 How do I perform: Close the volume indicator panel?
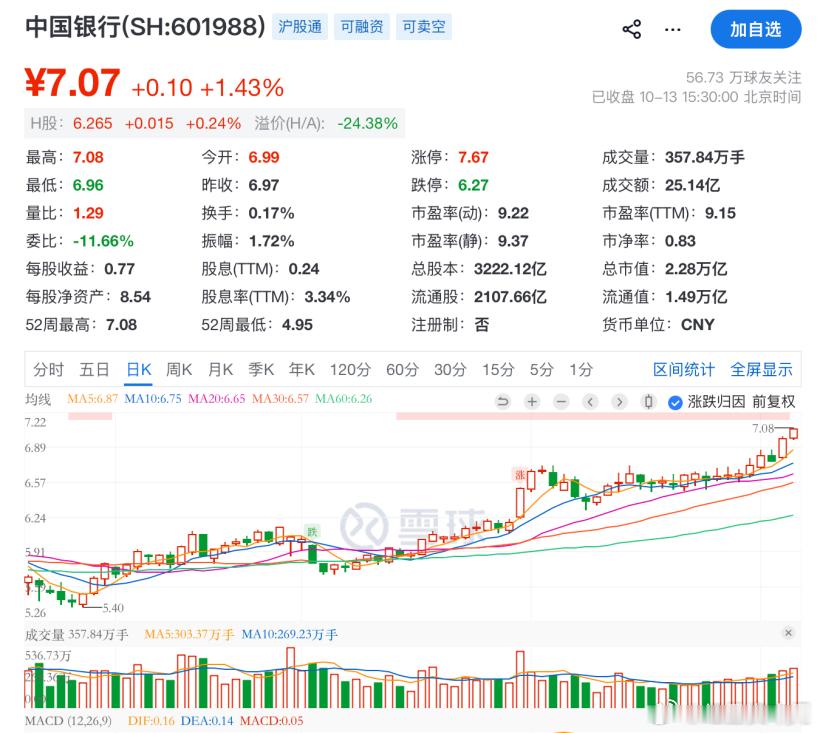(x=789, y=633)
